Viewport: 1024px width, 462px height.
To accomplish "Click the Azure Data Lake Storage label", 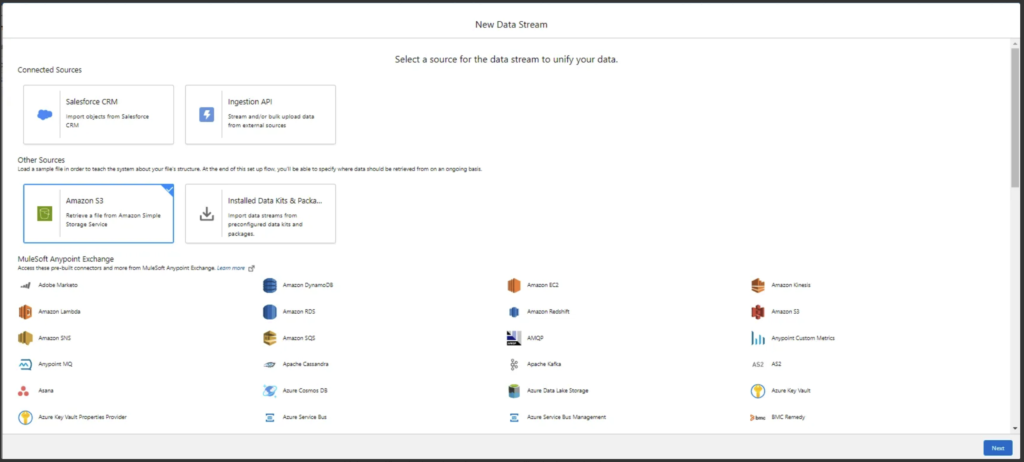I will click(x=558, y=391).
